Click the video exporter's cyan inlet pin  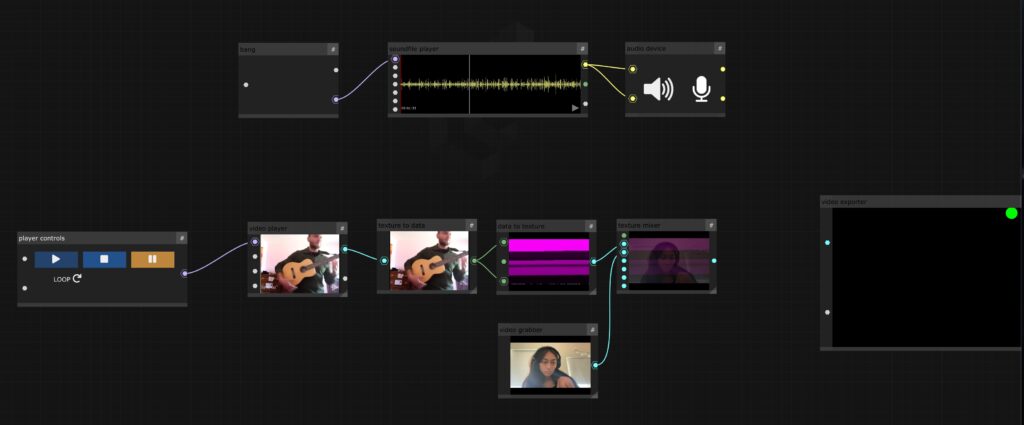(827, 243)
